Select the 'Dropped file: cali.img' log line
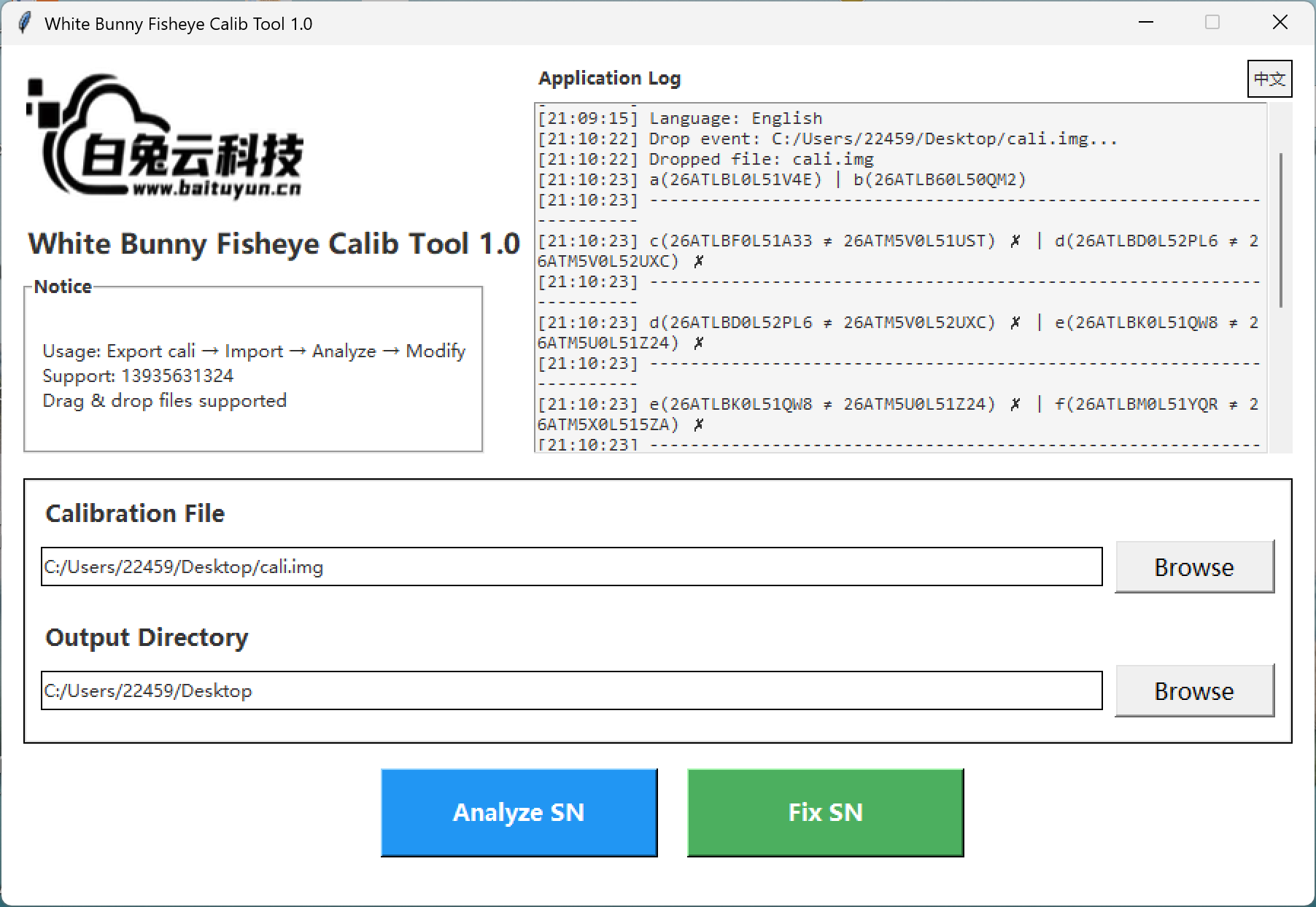The width and height of the screenshot is (1316, 907). (x=705, y=159)
